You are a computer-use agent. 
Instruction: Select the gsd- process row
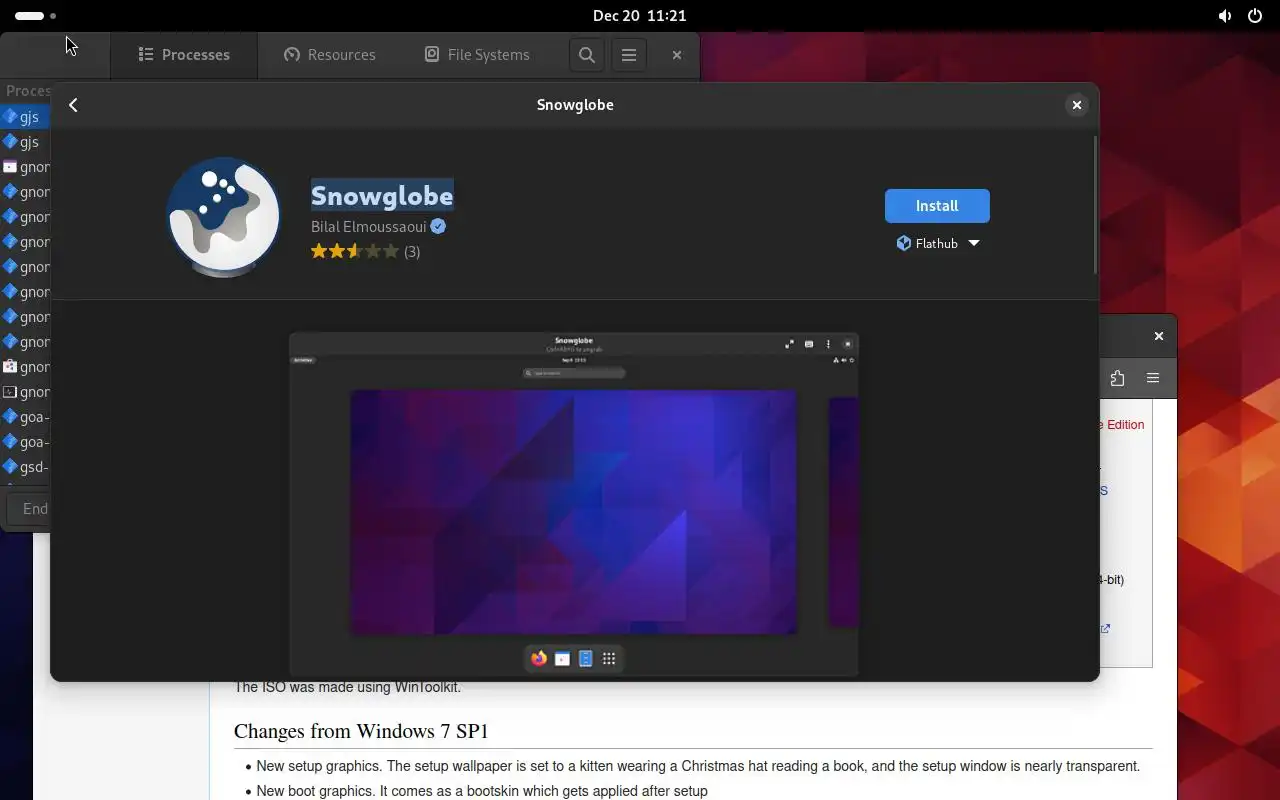(x=25, y=467)
